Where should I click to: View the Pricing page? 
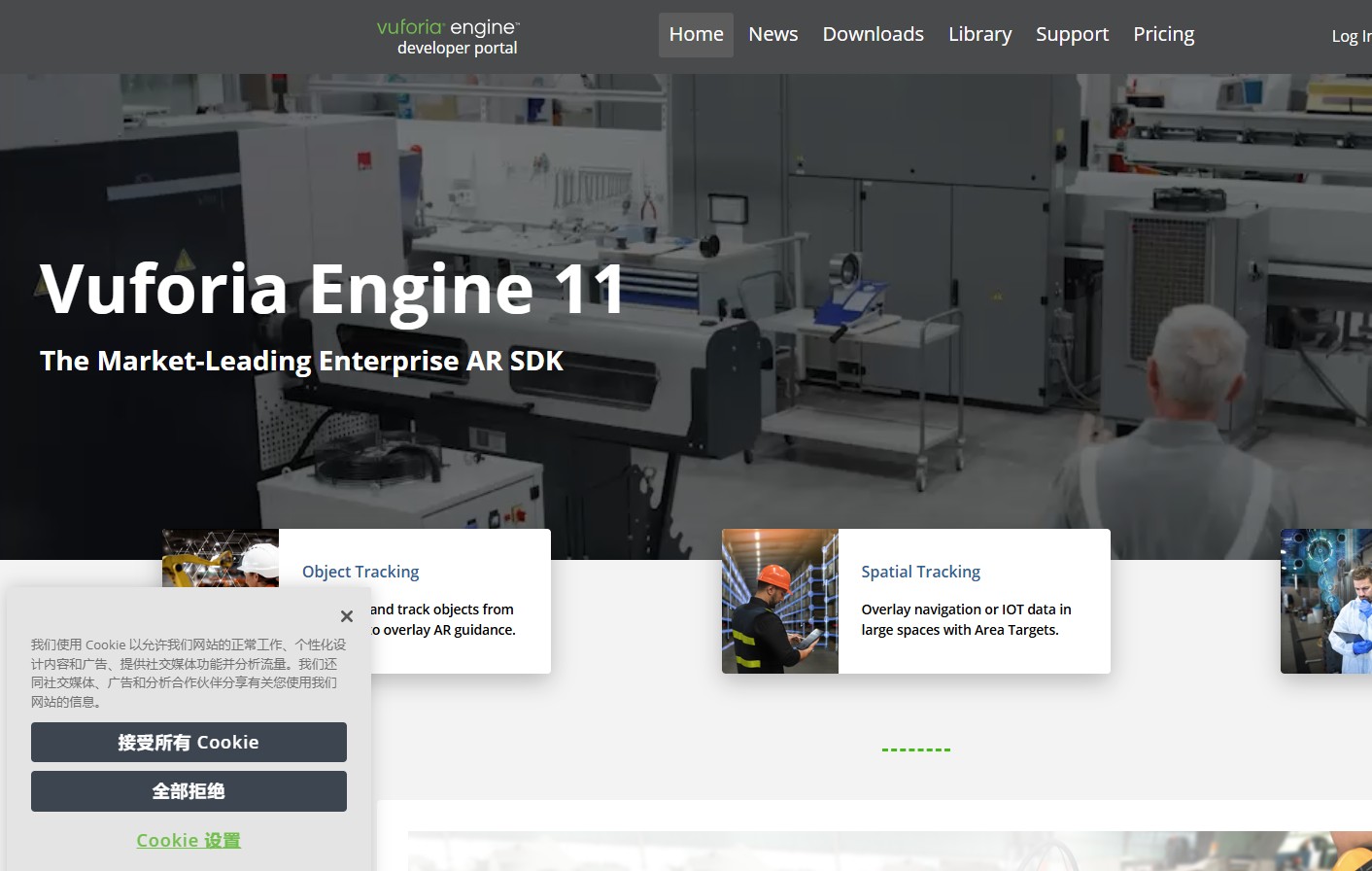click(x=1163, y=35)
